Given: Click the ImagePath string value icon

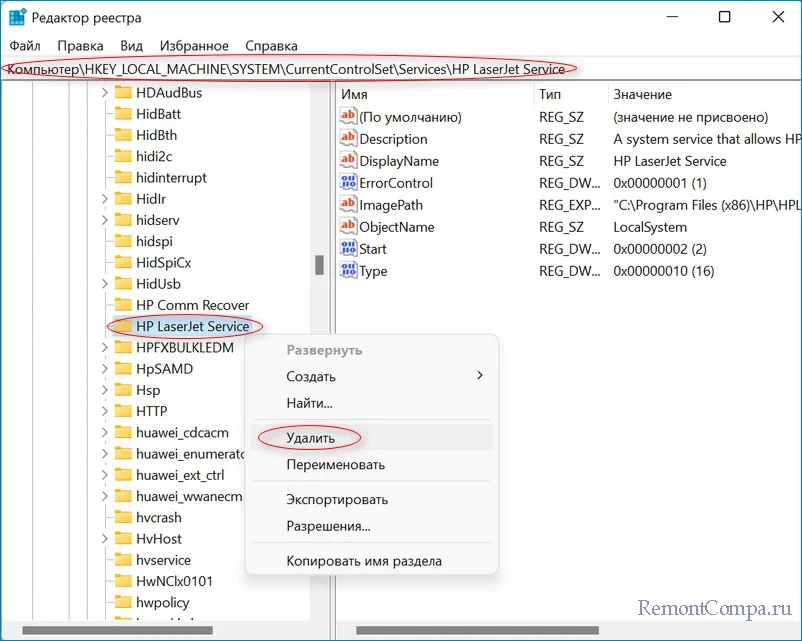Looking at the screenshot, I should pos(348,205).
